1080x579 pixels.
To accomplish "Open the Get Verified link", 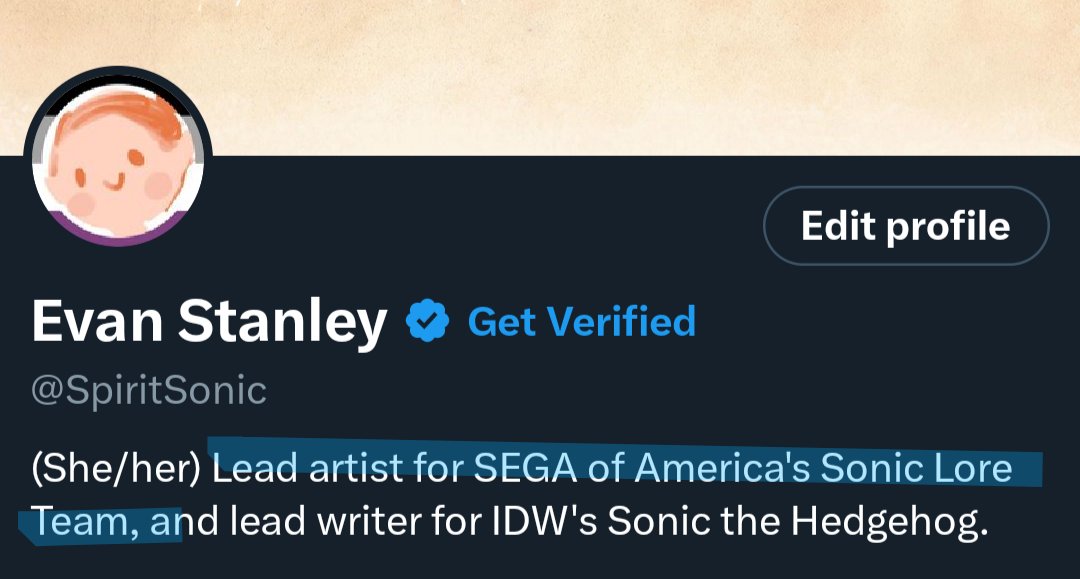I will 581,322.
